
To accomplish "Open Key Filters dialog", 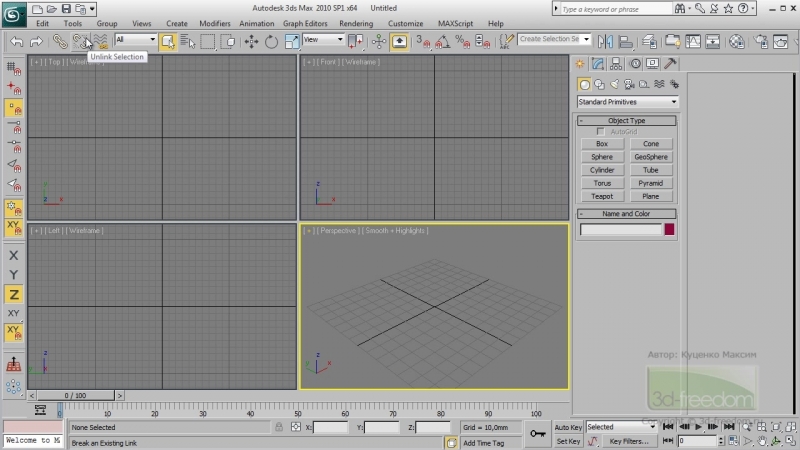I will pos(629,441).
